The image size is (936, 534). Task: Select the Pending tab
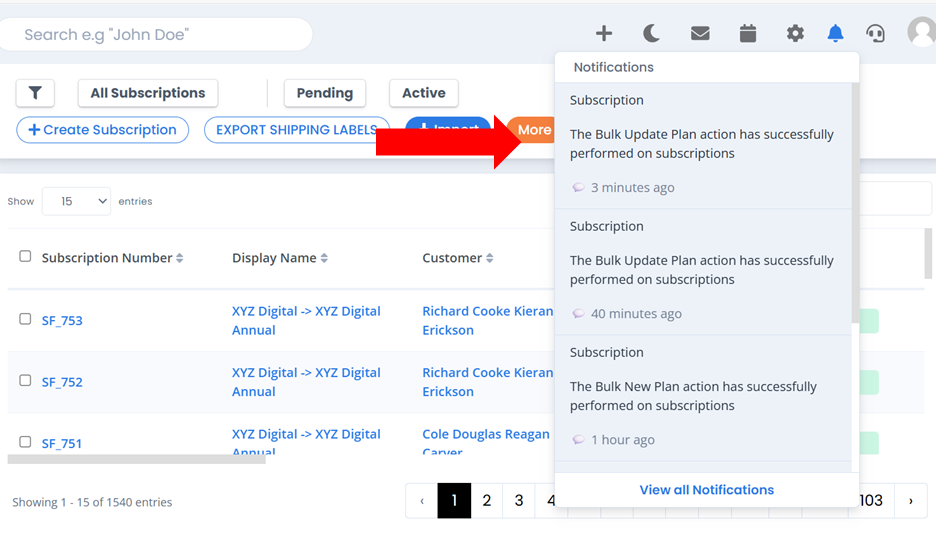[x=325, y=93]
